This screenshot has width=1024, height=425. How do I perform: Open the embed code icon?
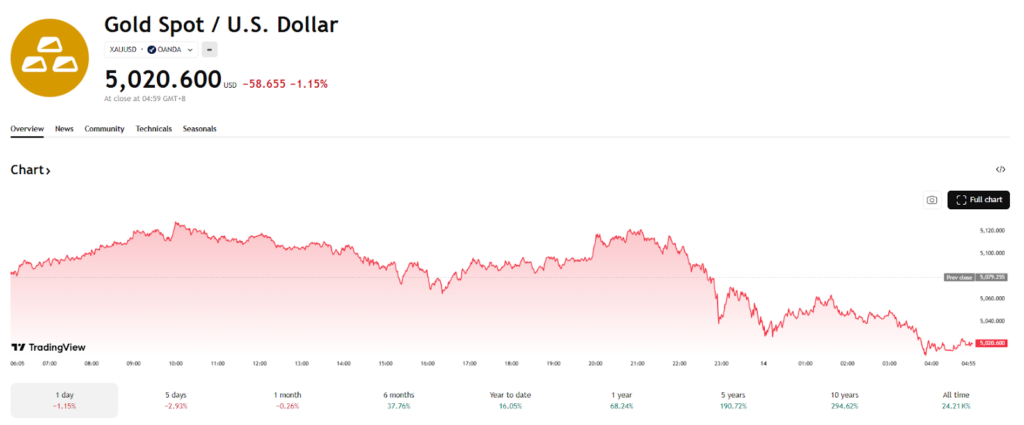[1001, 170]
